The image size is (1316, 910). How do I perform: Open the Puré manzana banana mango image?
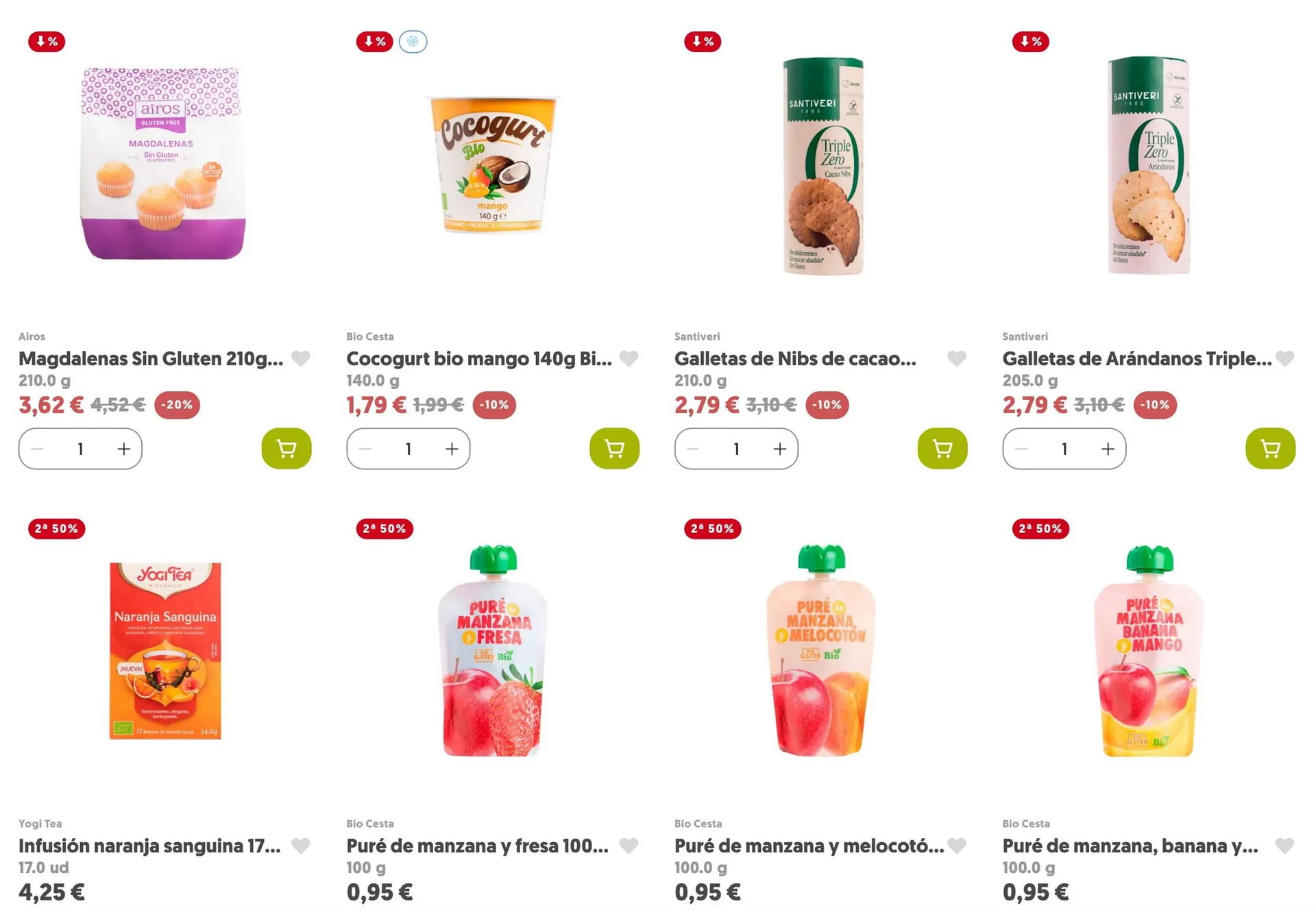(1149, 651)
